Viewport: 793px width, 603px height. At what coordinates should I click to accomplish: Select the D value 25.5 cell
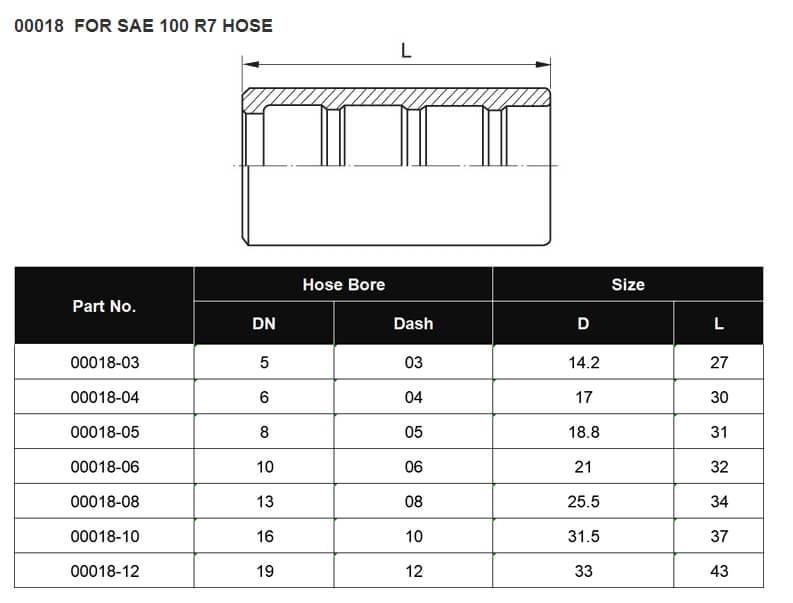tap(583, 502)
